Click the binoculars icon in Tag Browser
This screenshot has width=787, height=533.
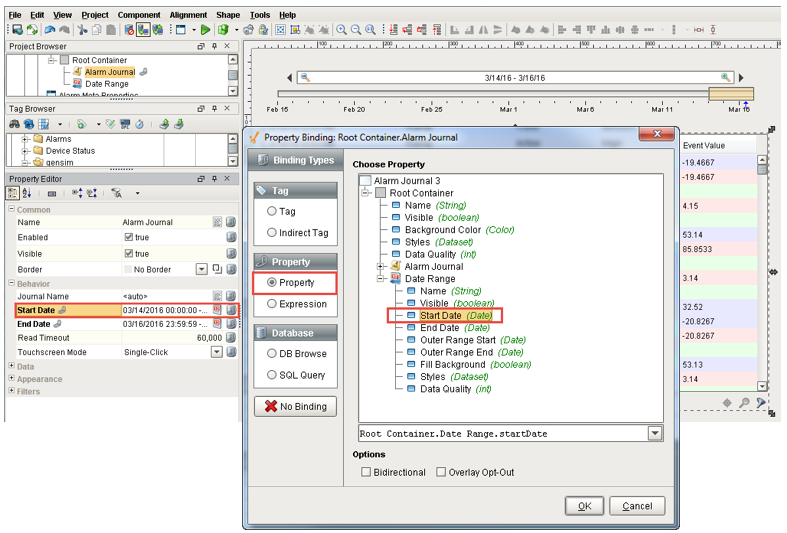tap(15, 124)
